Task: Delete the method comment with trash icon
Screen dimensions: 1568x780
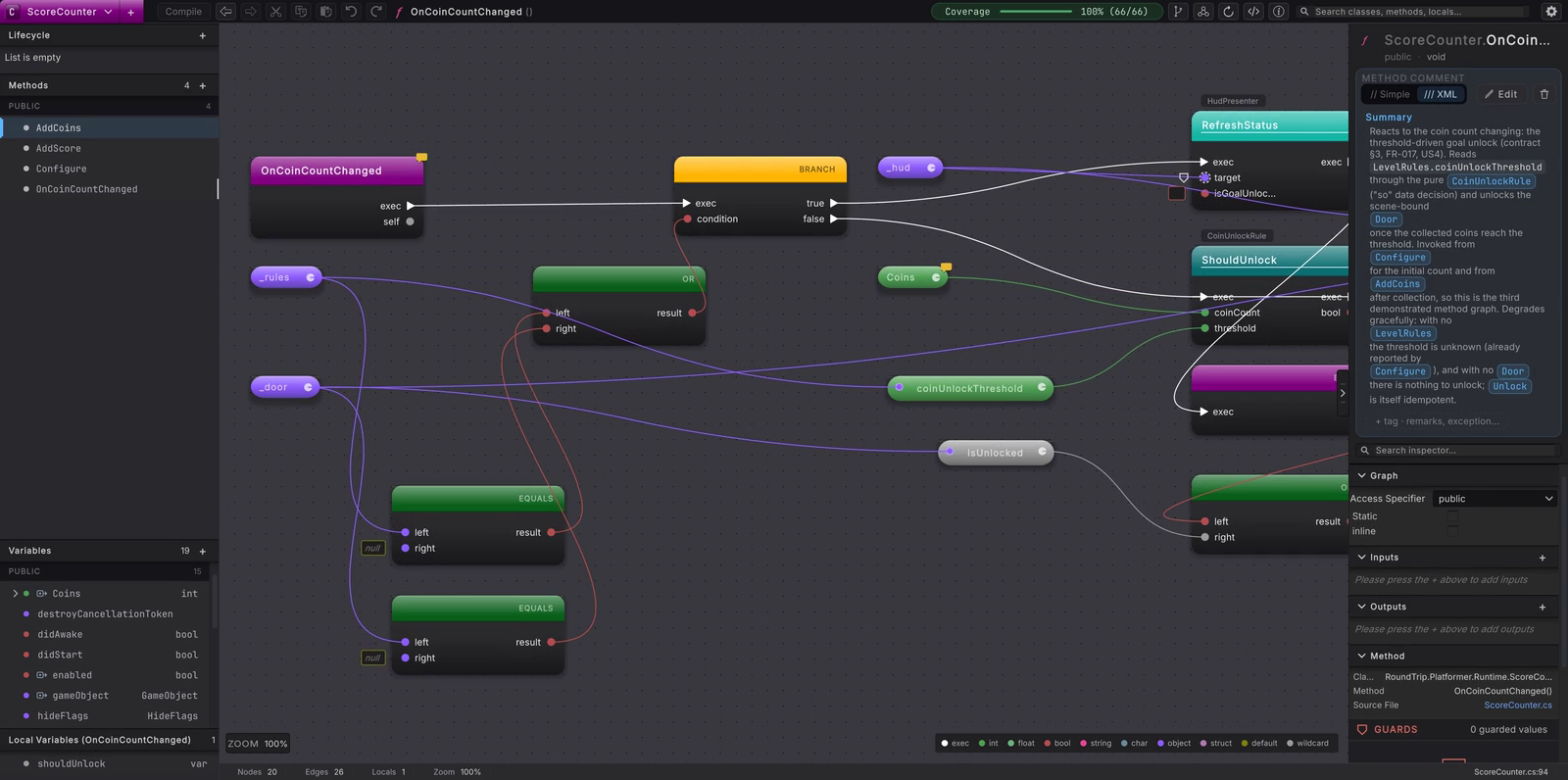Action: tap(1544, 94)
